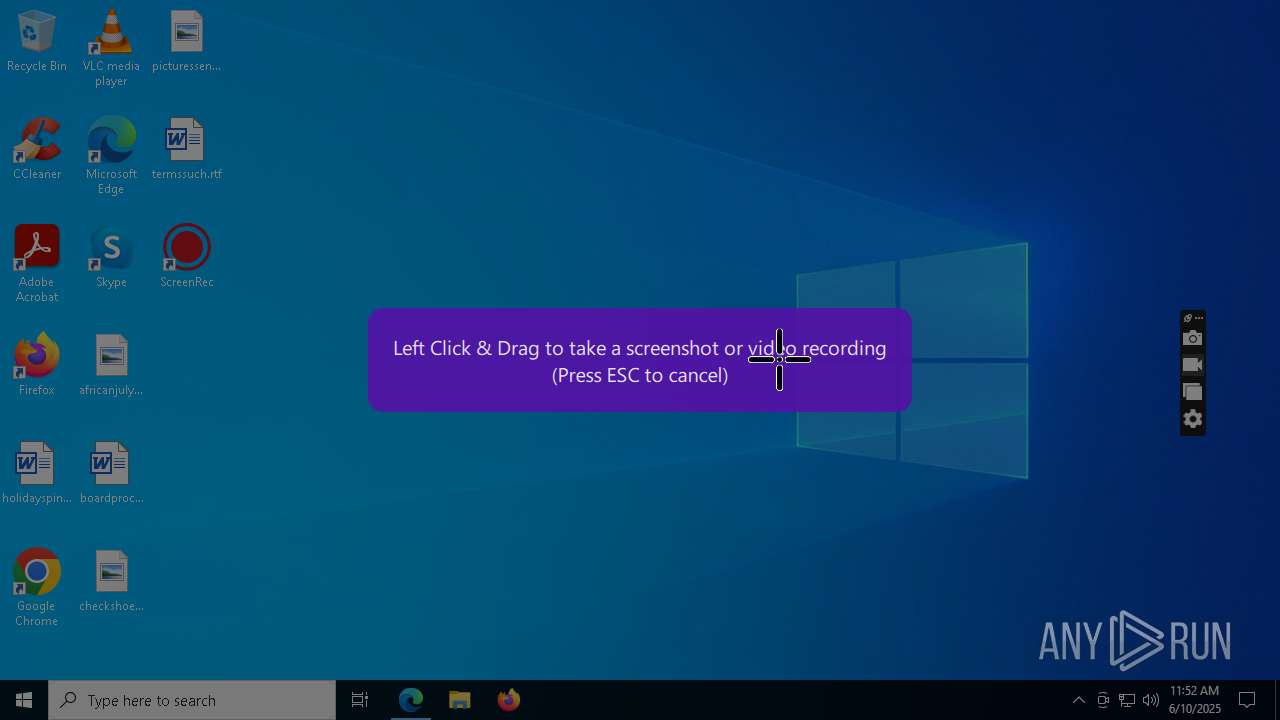Select the picturessen image file icon

coord(186,42)
